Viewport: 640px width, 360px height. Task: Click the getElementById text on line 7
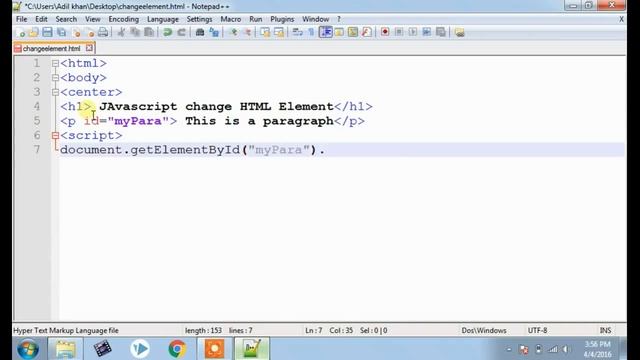tap(185, 150)
